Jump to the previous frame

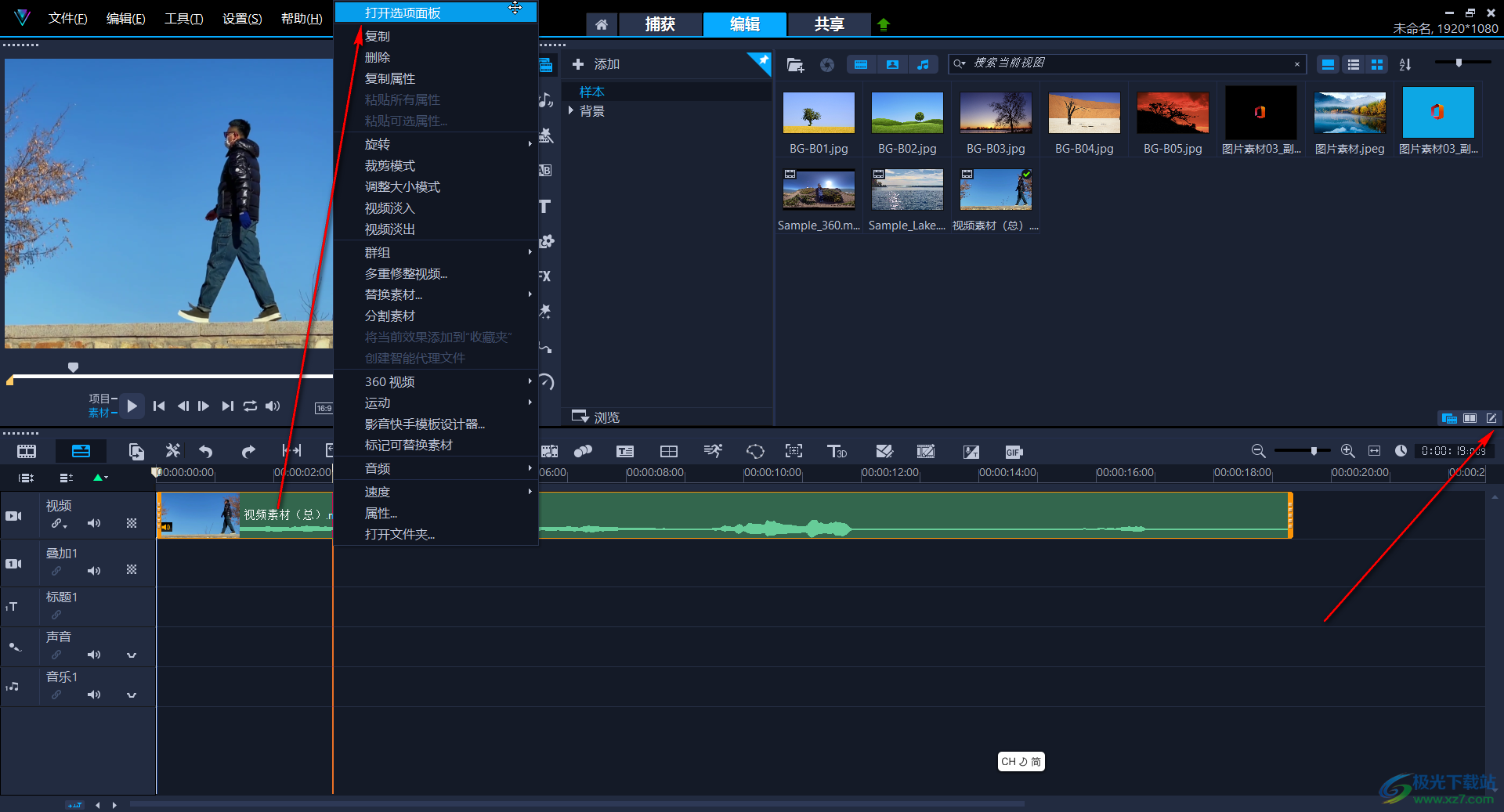[183, 406]
